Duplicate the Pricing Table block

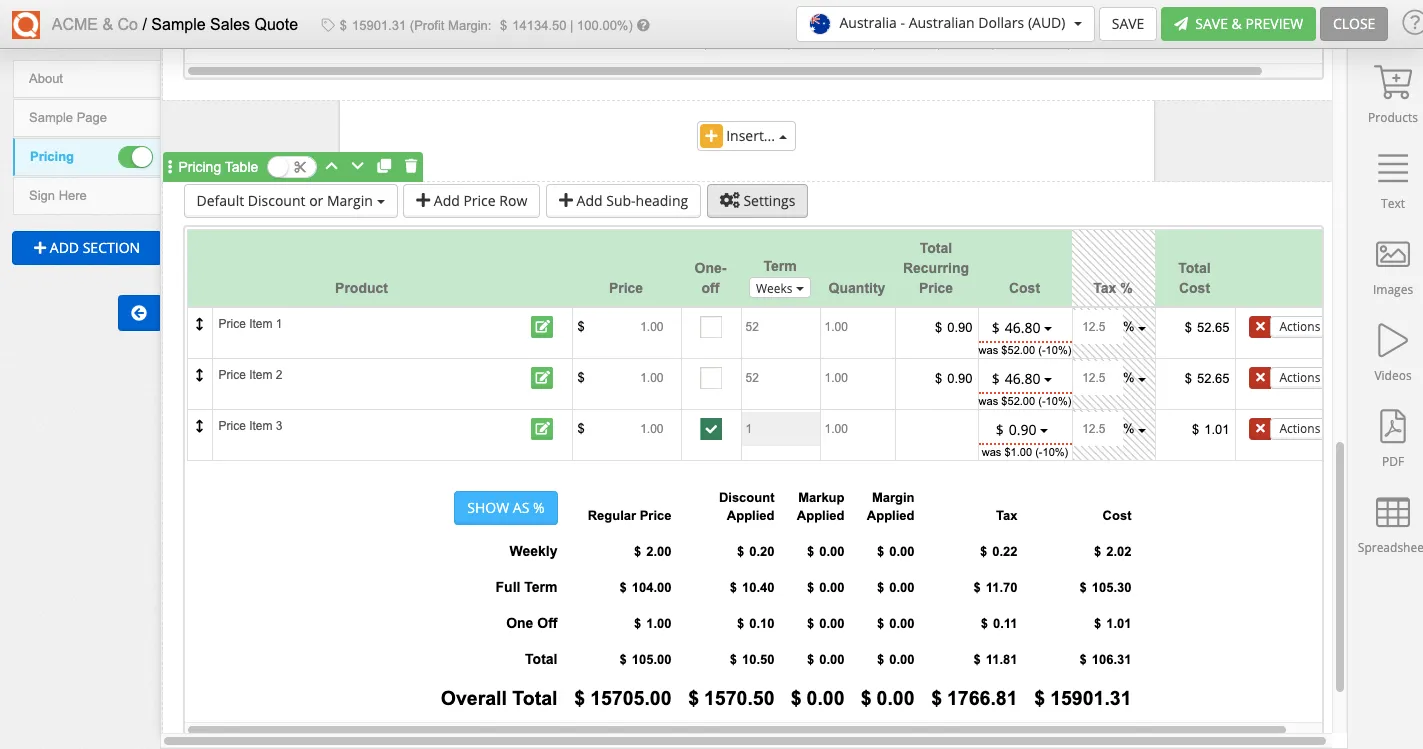coord(384,166)
